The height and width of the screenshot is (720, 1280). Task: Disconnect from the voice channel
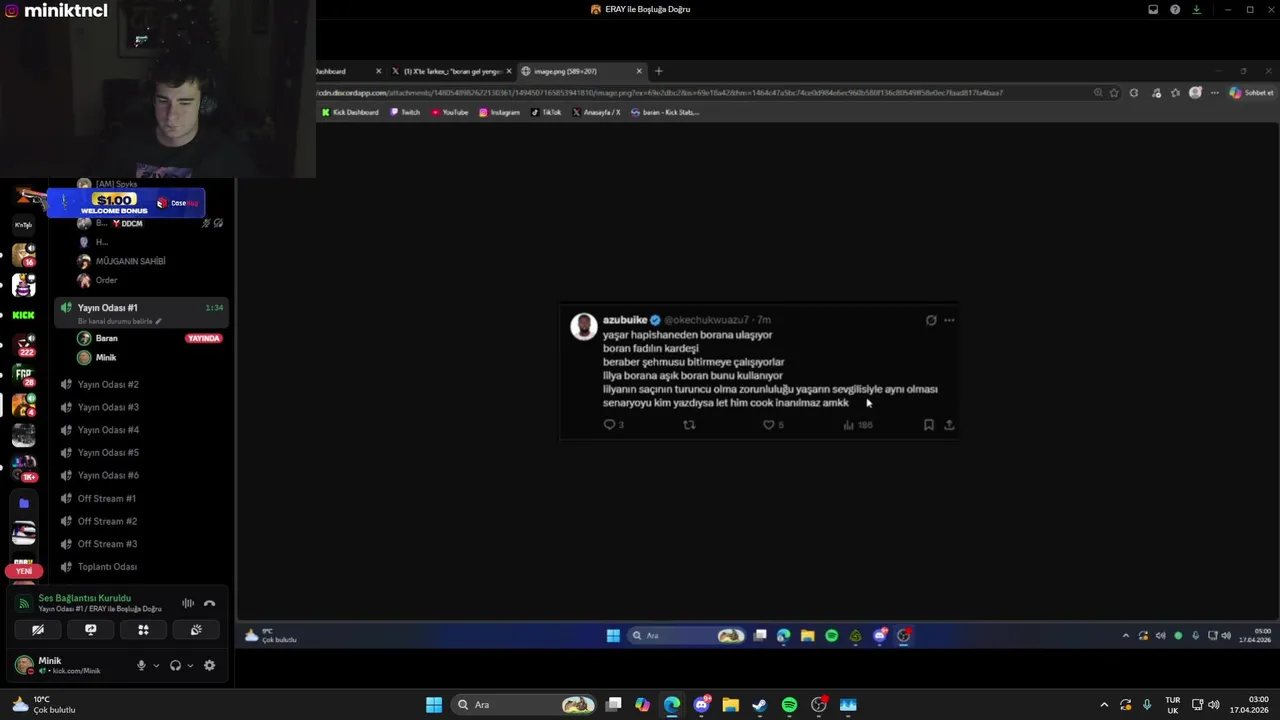(209, 603)
